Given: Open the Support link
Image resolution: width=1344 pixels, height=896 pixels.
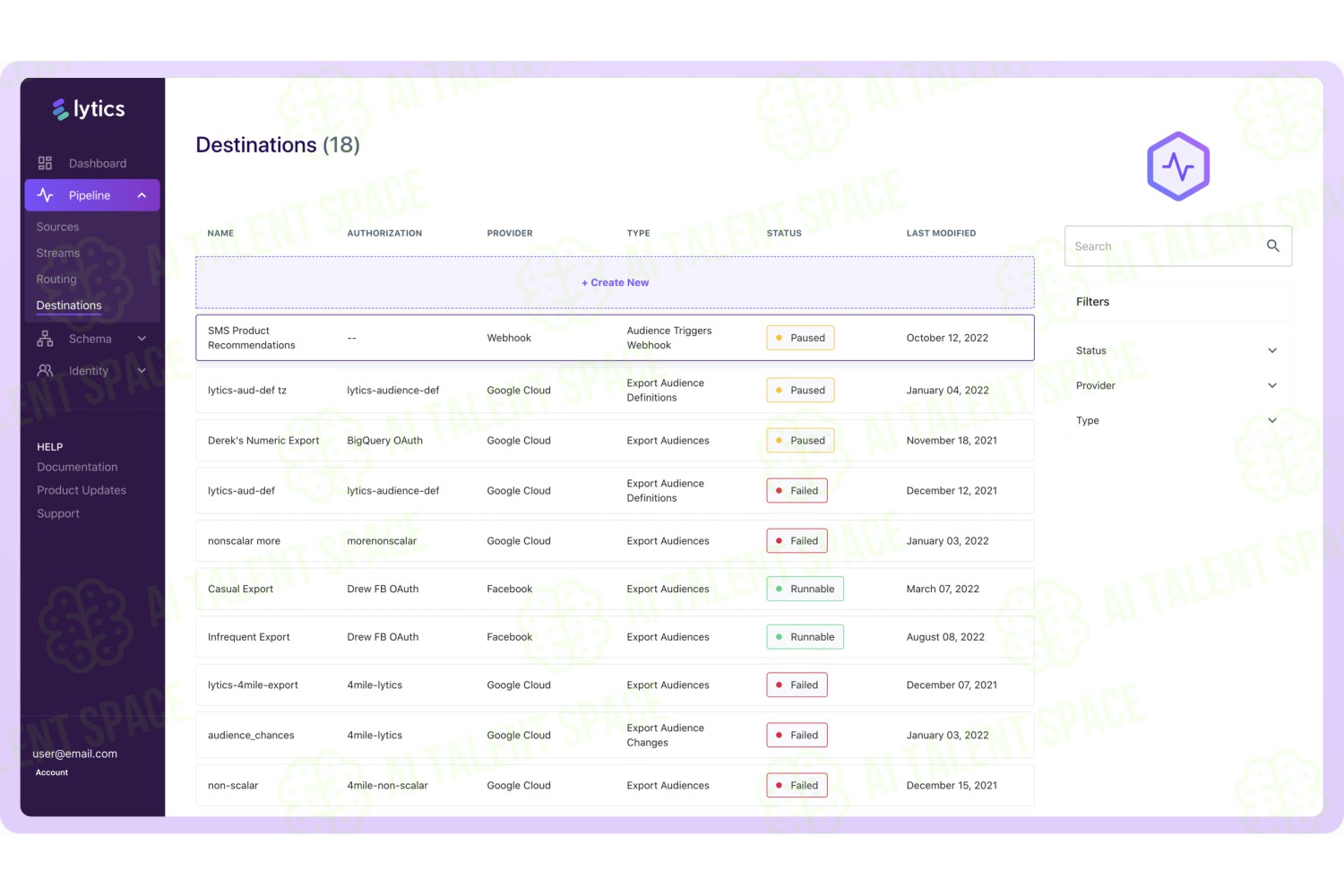Looking at the screenshot, I should (x=58, y=513).
